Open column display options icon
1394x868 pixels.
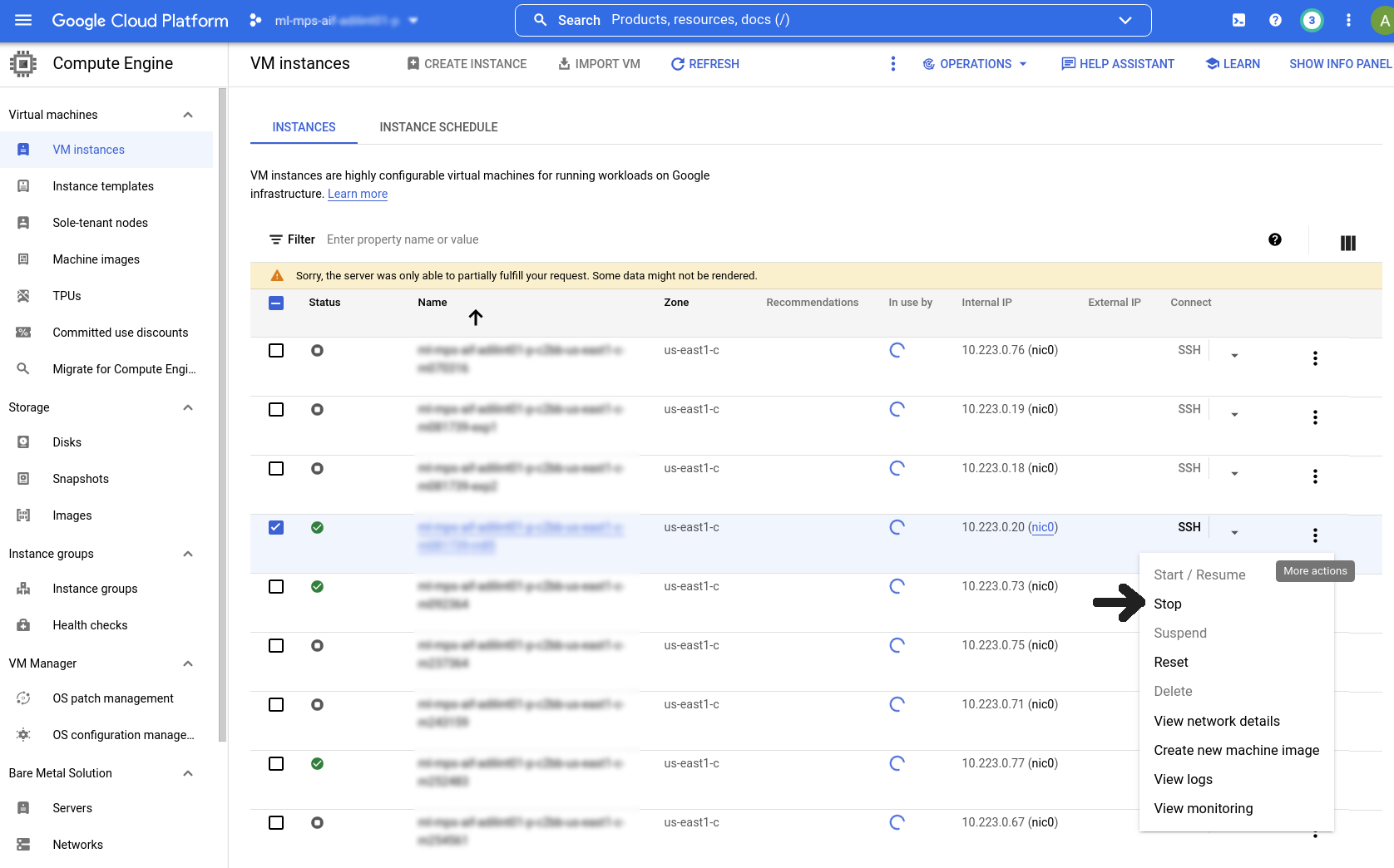(1348, 243)
